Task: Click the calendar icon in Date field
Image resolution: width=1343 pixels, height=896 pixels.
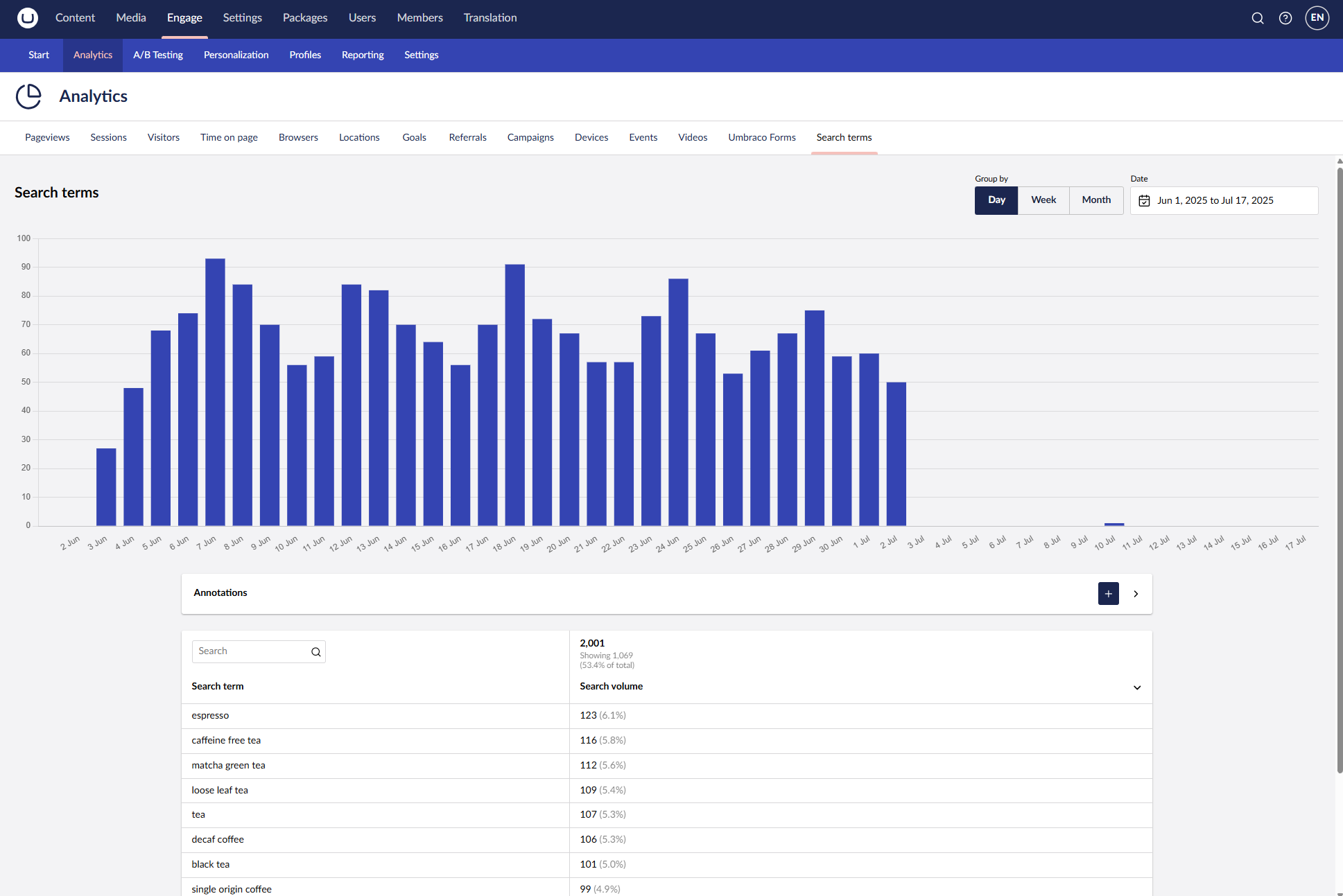Action: click(x=1144, y=201)
